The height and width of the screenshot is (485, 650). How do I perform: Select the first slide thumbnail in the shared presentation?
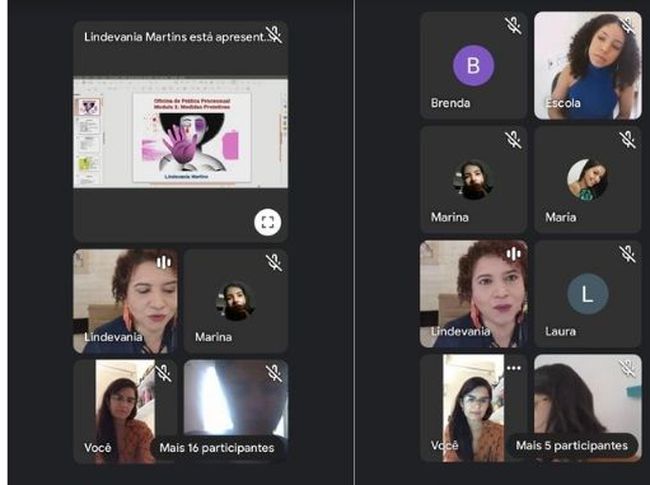click(x=90, y=106)
